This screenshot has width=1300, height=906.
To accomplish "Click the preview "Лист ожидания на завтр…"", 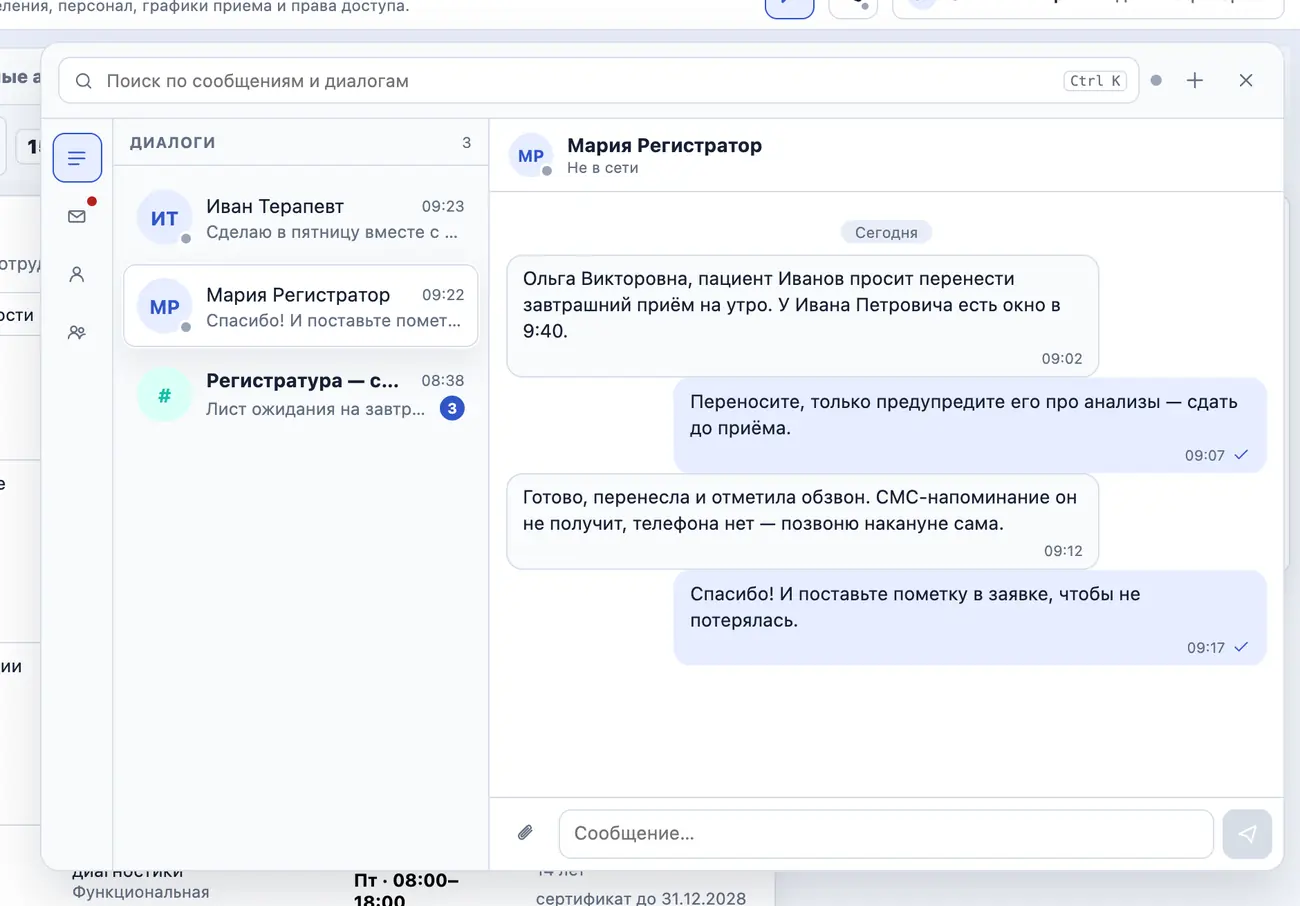I will (315, 408).
